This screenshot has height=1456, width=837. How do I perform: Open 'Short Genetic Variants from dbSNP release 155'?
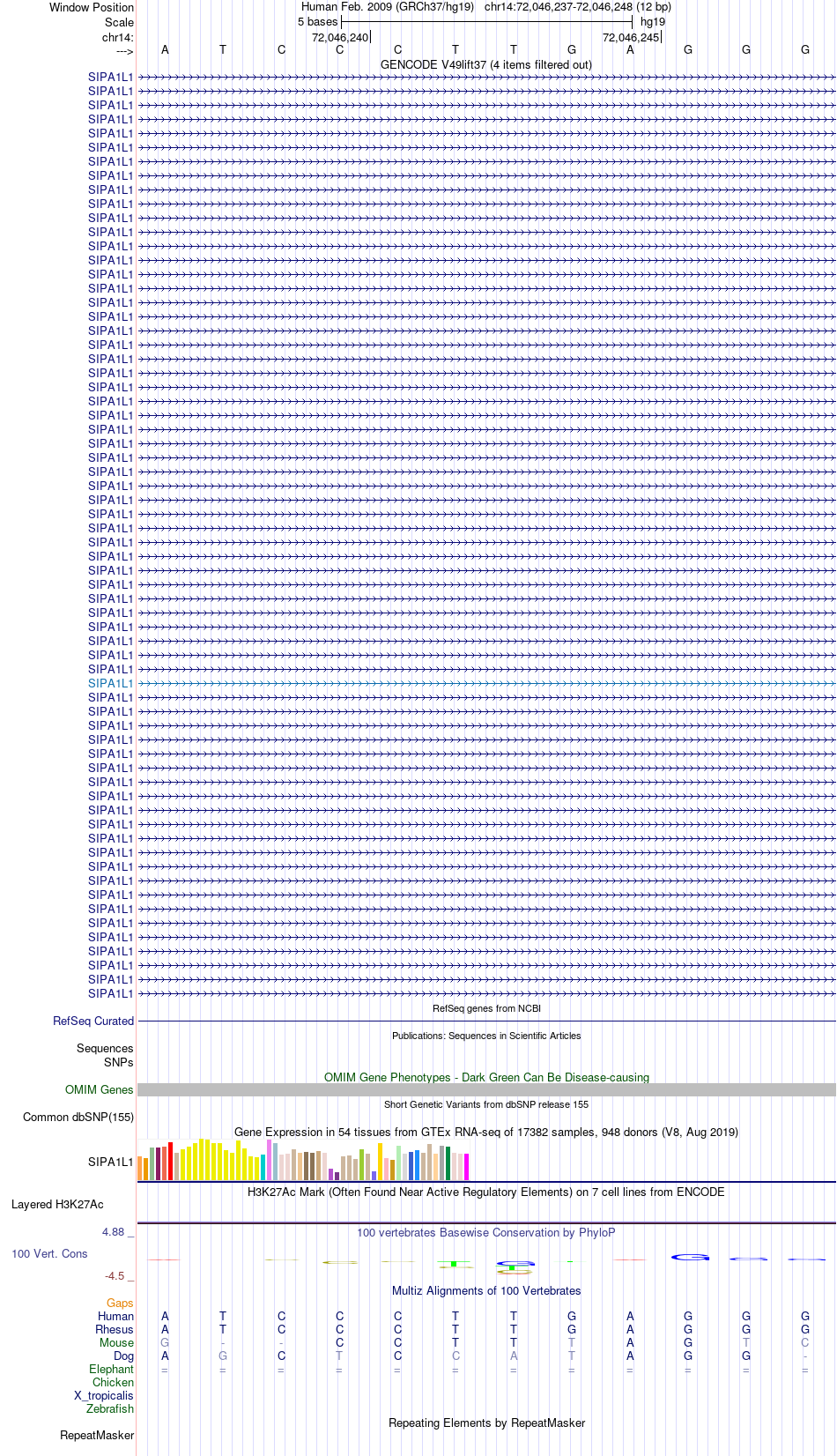[486, 1104]
